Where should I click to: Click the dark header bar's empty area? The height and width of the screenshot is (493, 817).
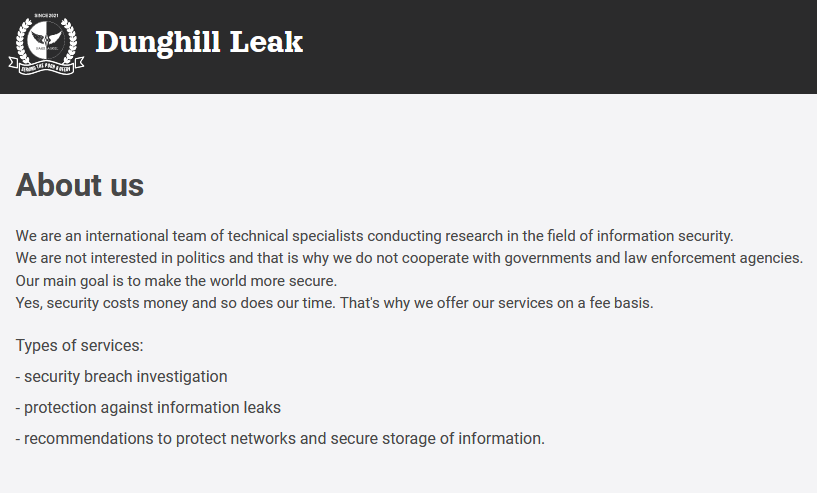coord(558,47)
